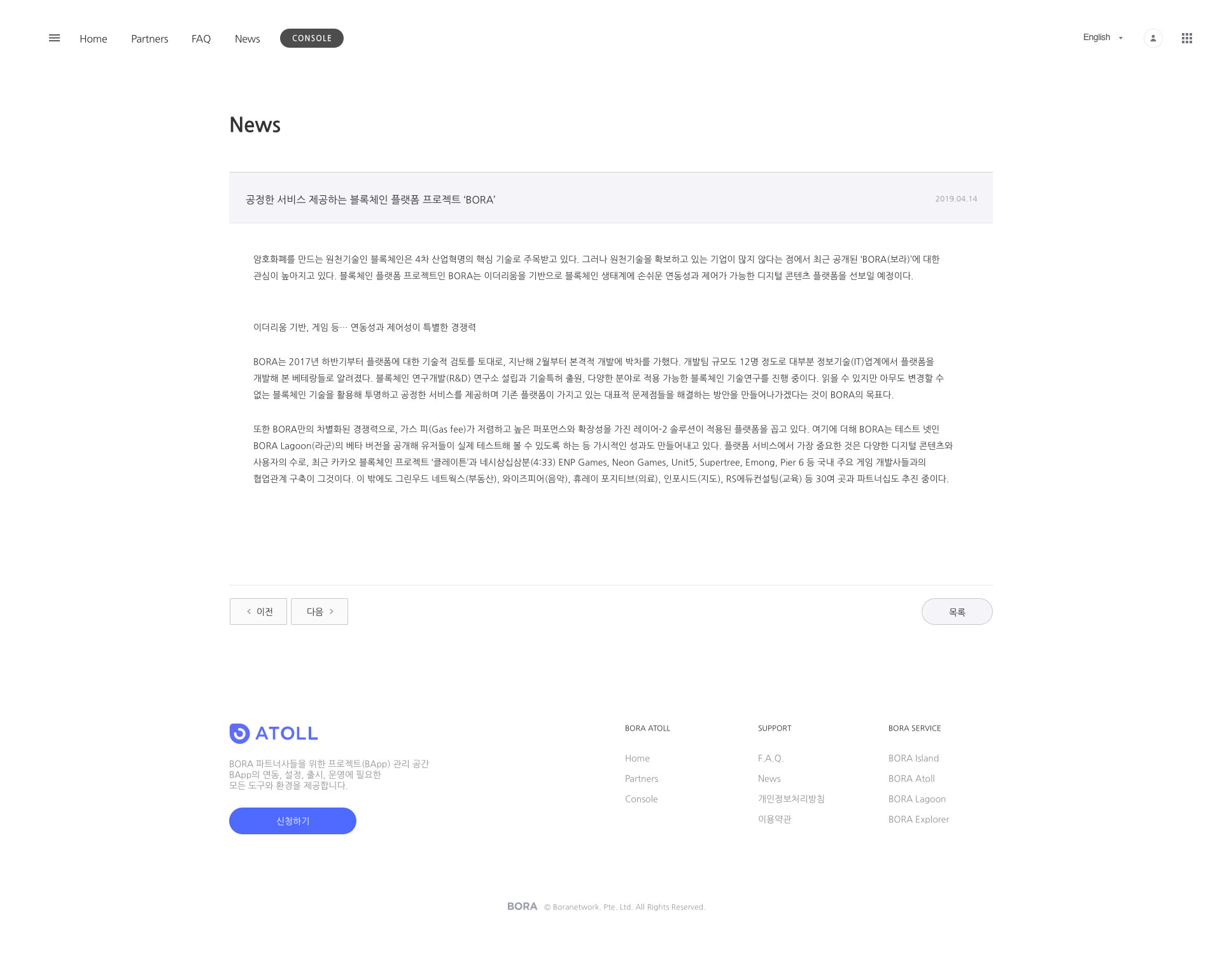Open BORA Lagoon footer link

coord(916,799)
